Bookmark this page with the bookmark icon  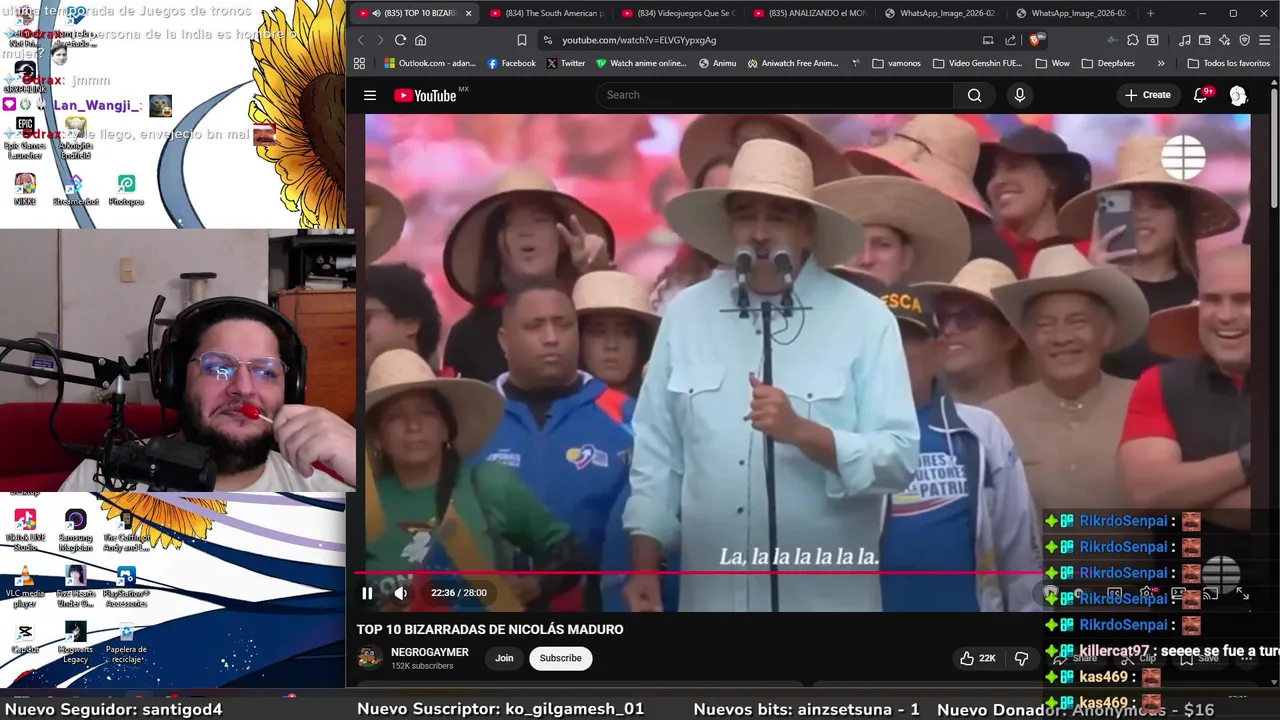pyautogui.click(x=521, y=40)
